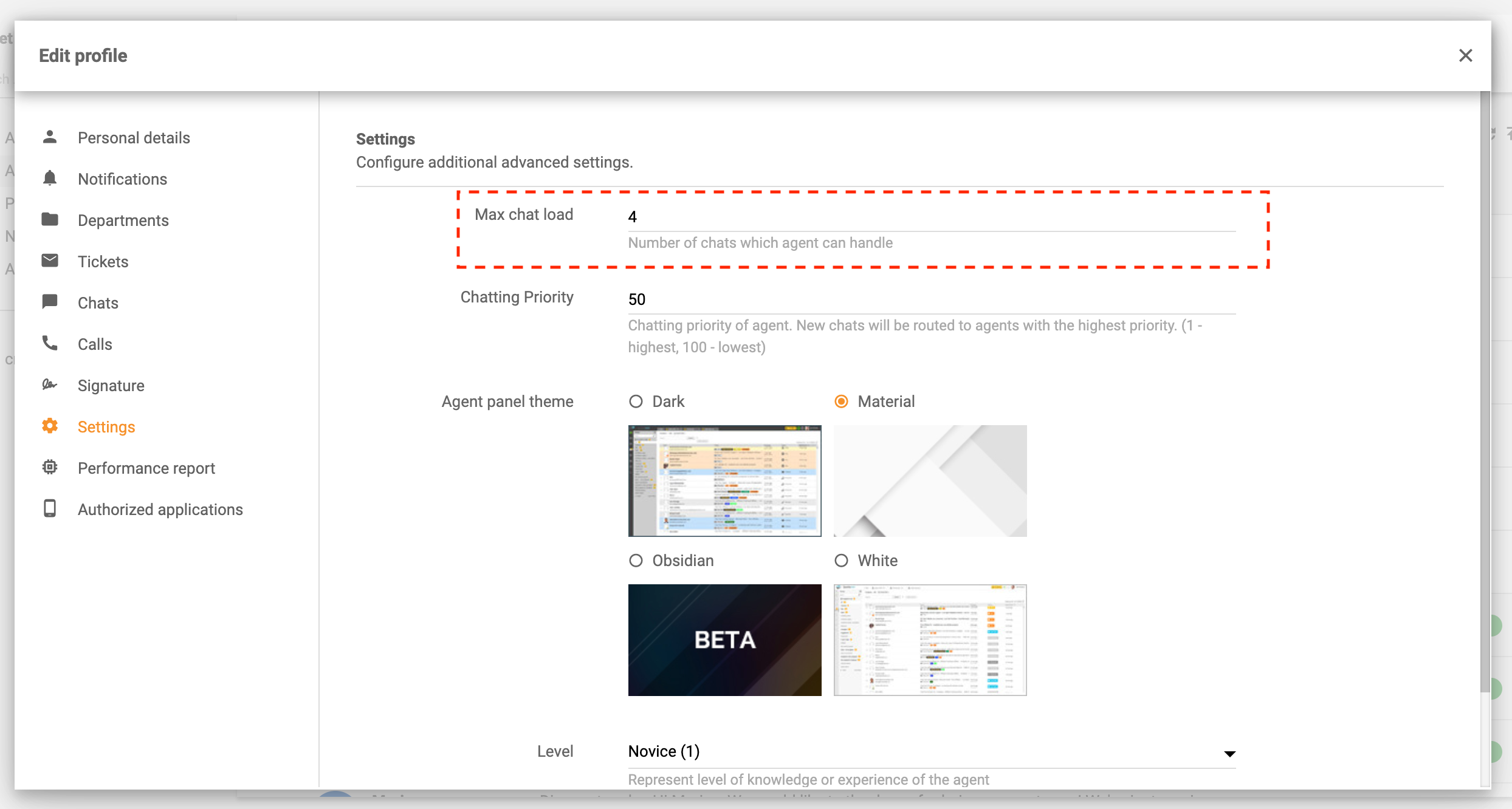
Task: Click the Obsidian BETA theme thumbnail
Action: (724, 640)
